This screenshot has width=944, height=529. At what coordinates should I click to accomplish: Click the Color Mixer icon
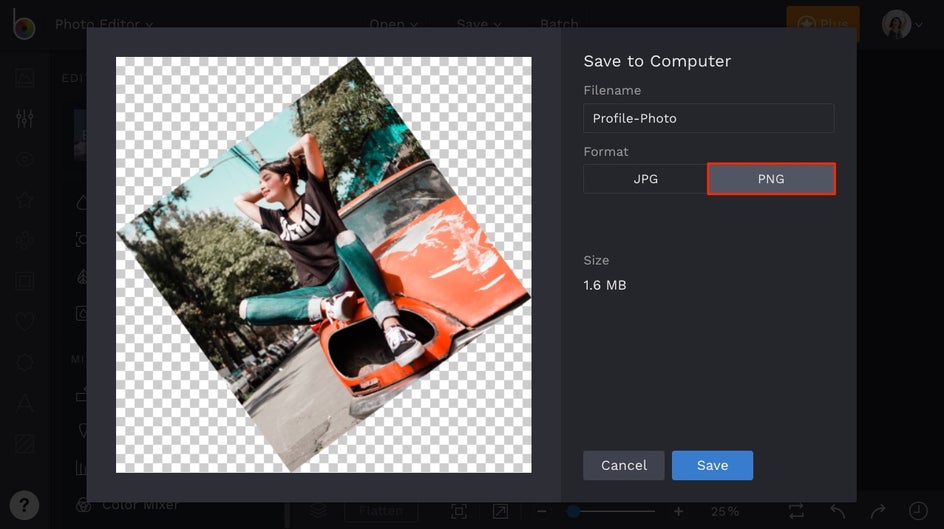tap(84, 505)
